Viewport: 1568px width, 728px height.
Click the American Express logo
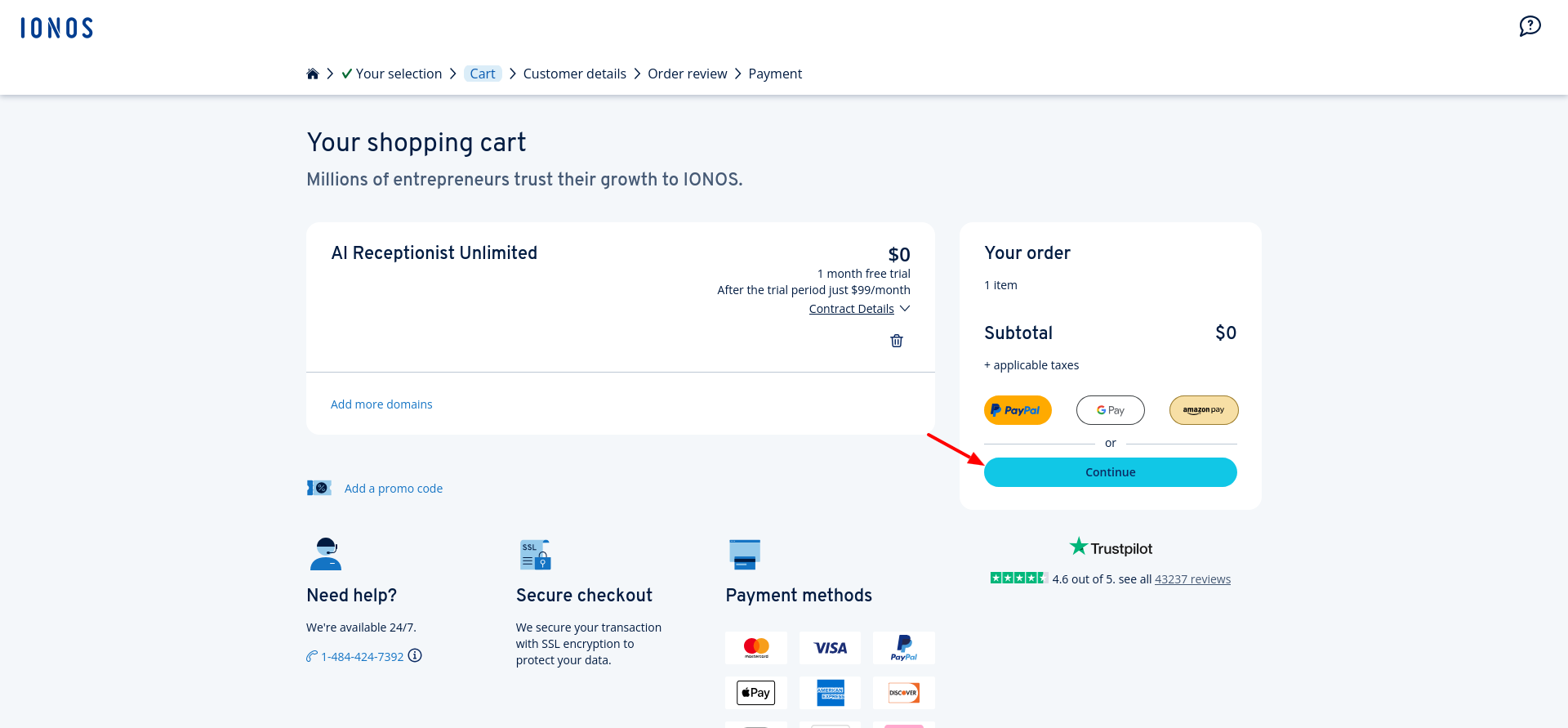(x=830, y=693)
